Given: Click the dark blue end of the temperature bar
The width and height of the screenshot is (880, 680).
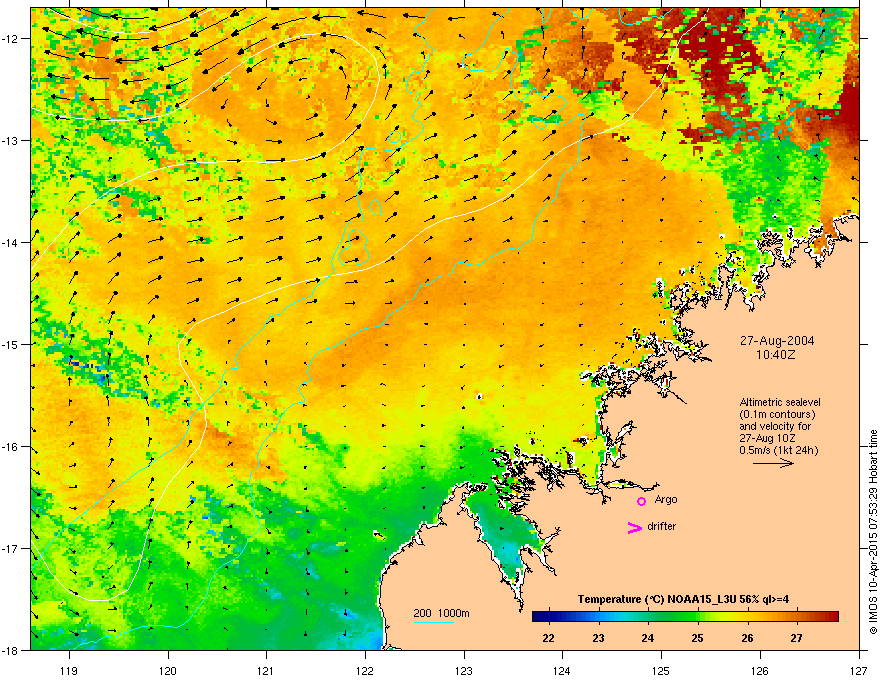Looking at the screenshot, I should point(539,617).
